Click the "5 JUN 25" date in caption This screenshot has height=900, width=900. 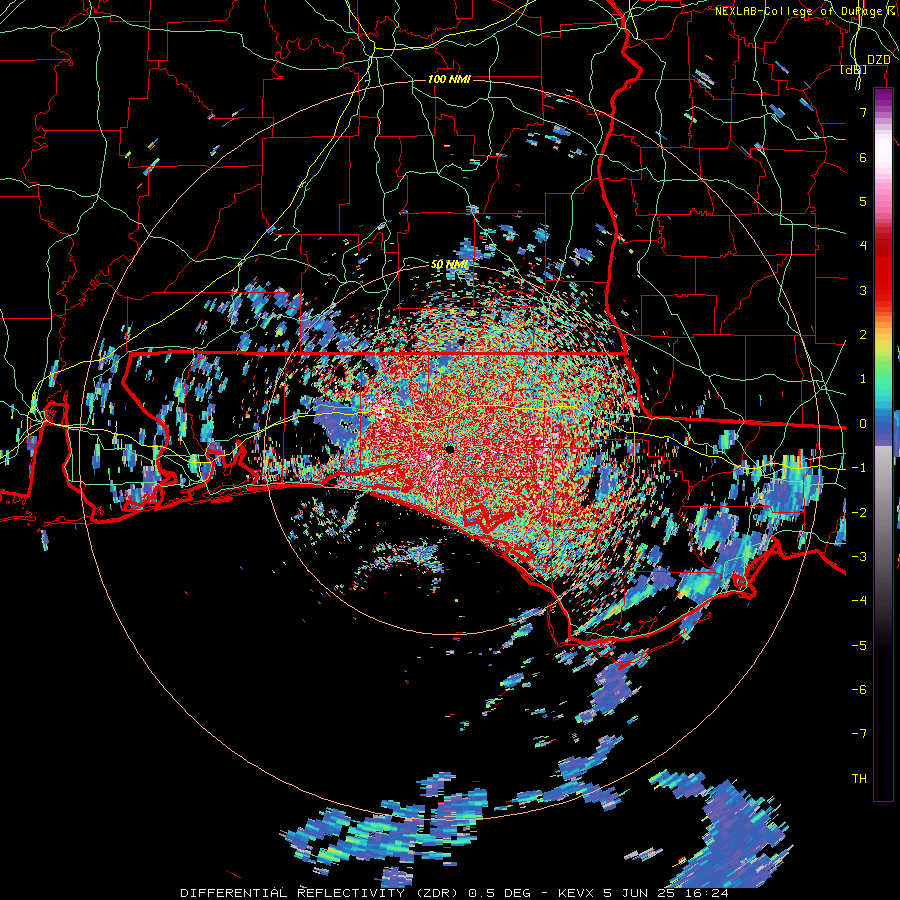click(639, 893)
